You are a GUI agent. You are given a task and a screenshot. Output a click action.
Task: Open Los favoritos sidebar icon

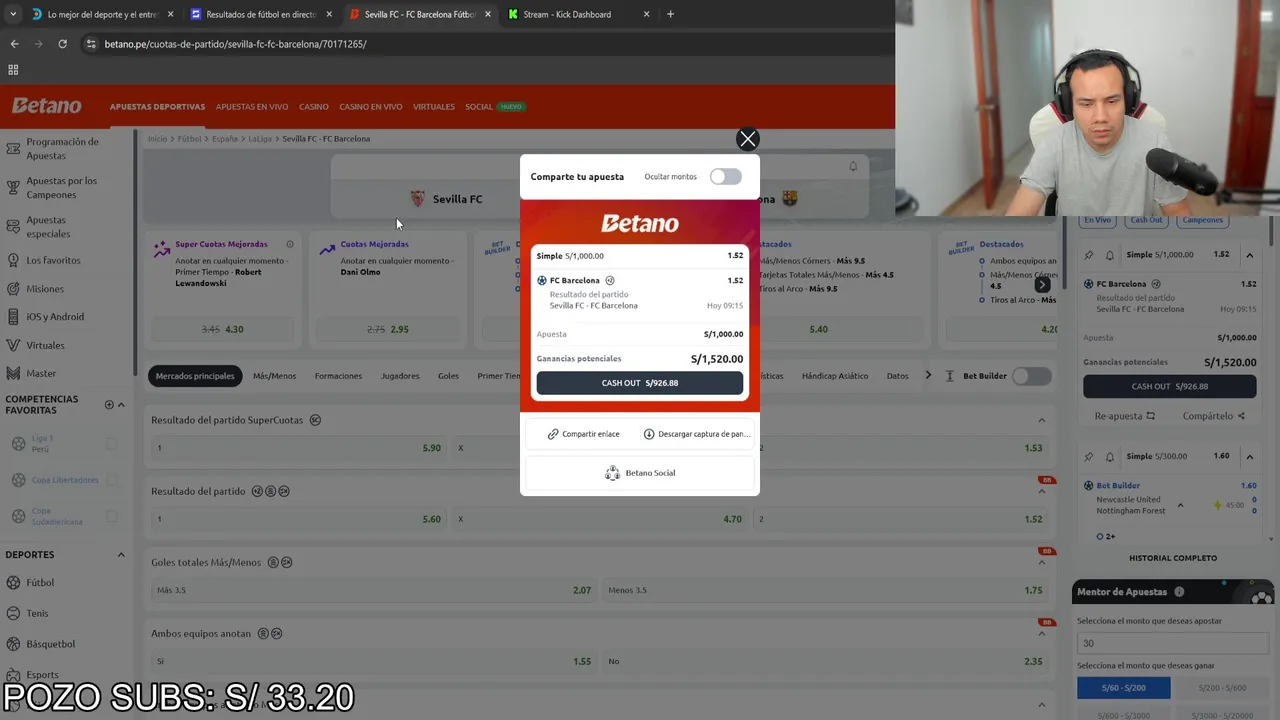pos(13,260)
